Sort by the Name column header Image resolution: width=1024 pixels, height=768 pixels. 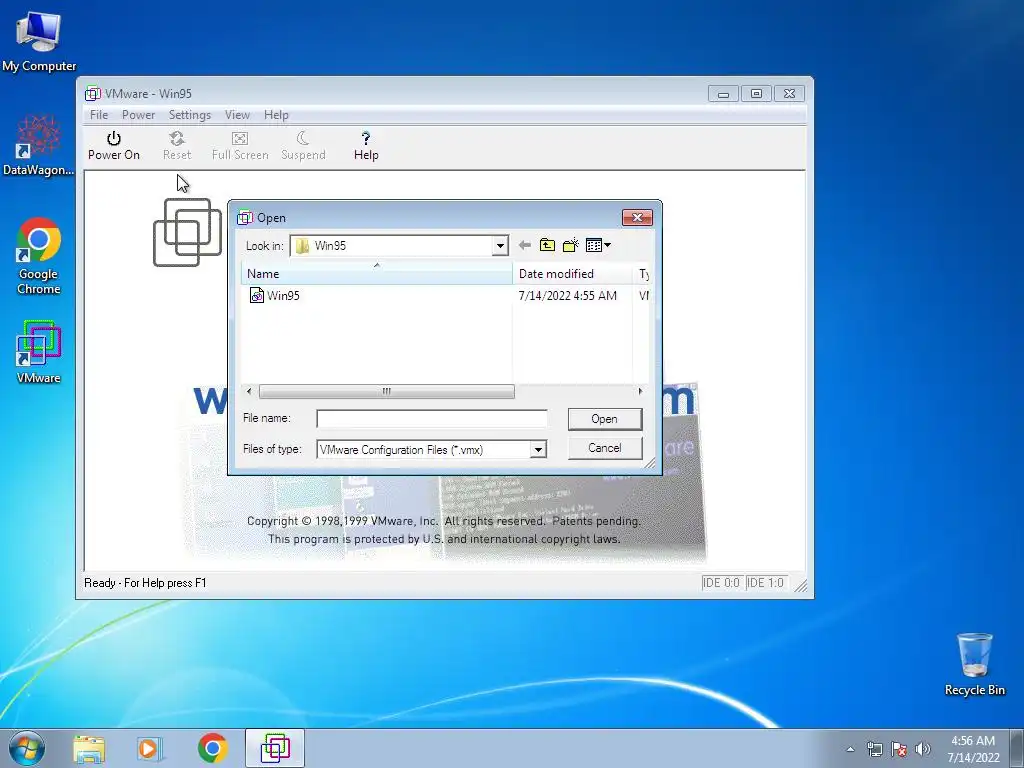[377, 274]
